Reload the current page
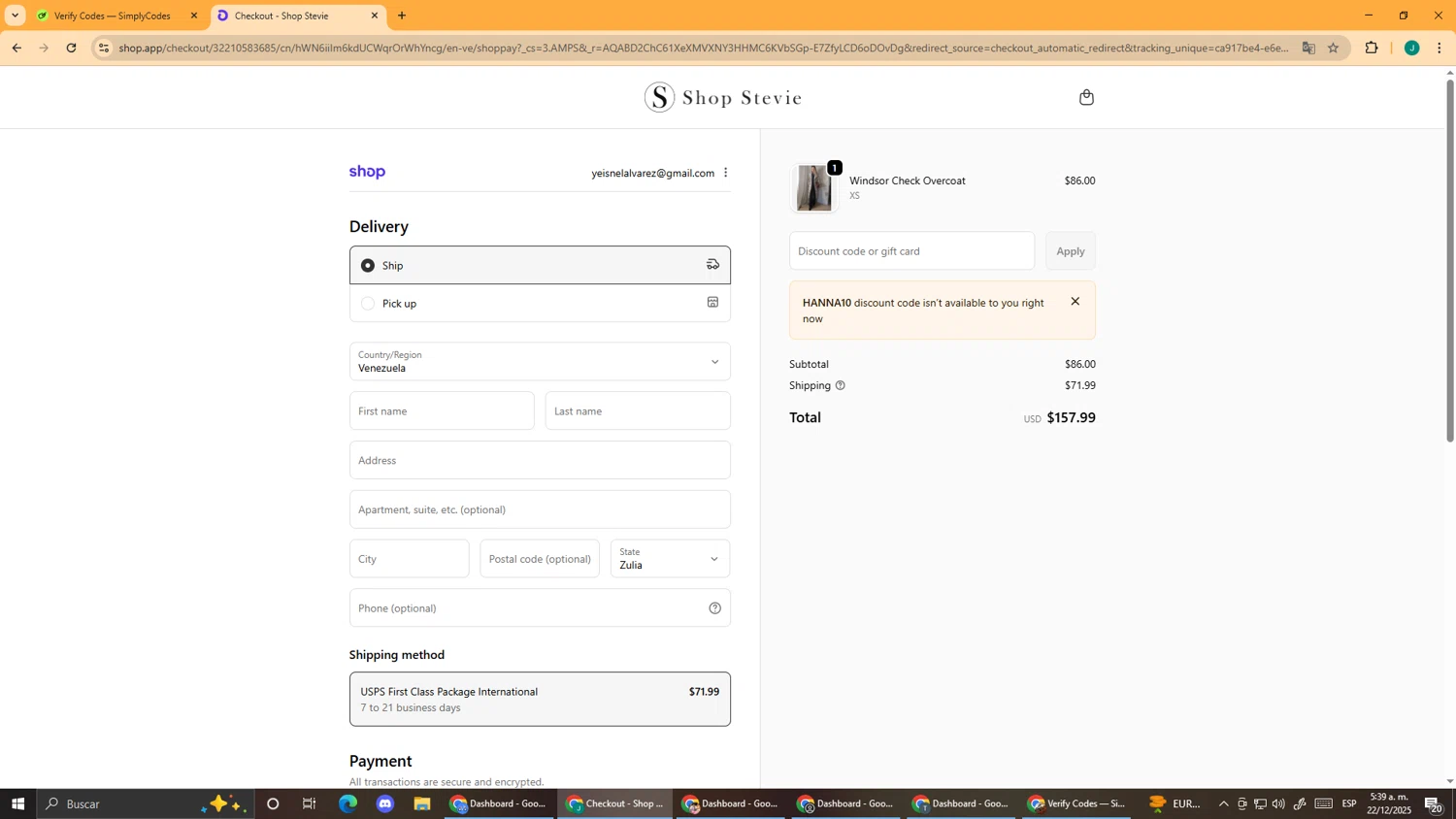Viewport: 1456px width, 819px height. (x=71, y=48)
